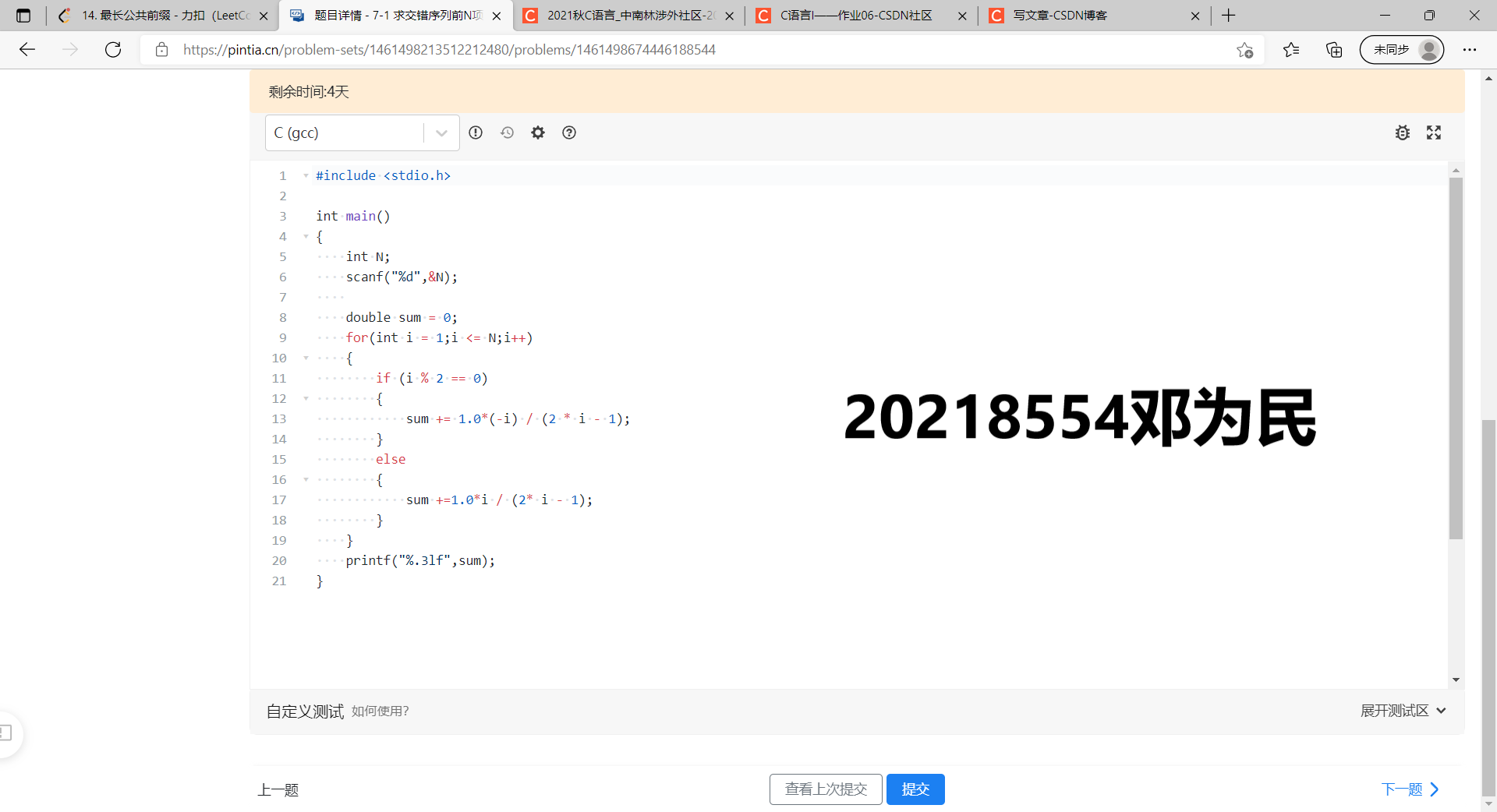Open the Favorites list
1497x812 pixels.
[x=1291, y=50]
